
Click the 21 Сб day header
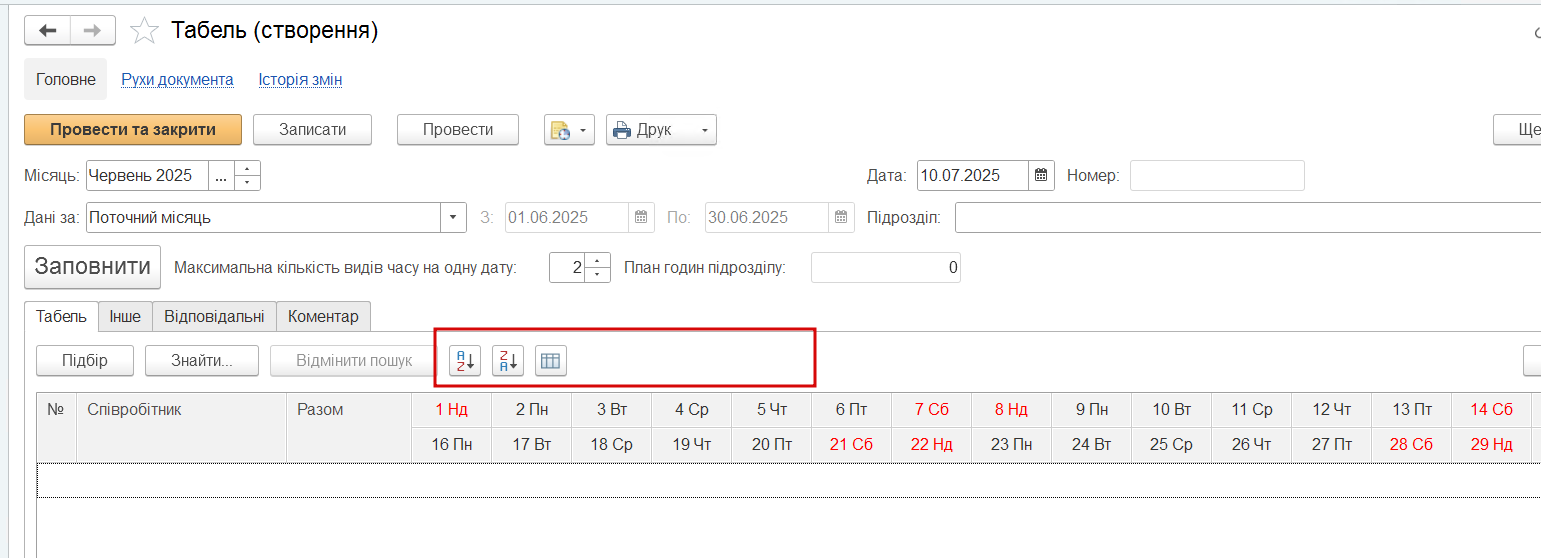[852, 445]
